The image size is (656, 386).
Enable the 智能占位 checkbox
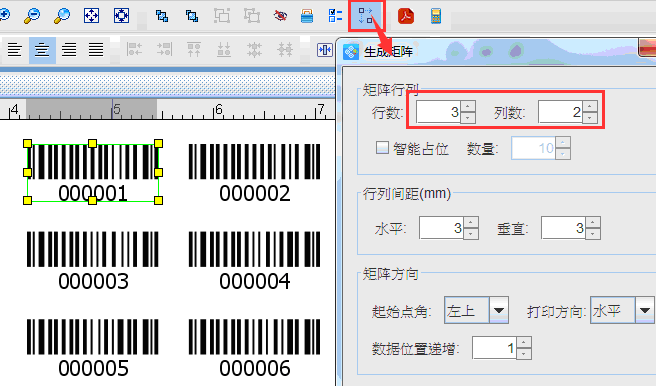click(382, 148)
